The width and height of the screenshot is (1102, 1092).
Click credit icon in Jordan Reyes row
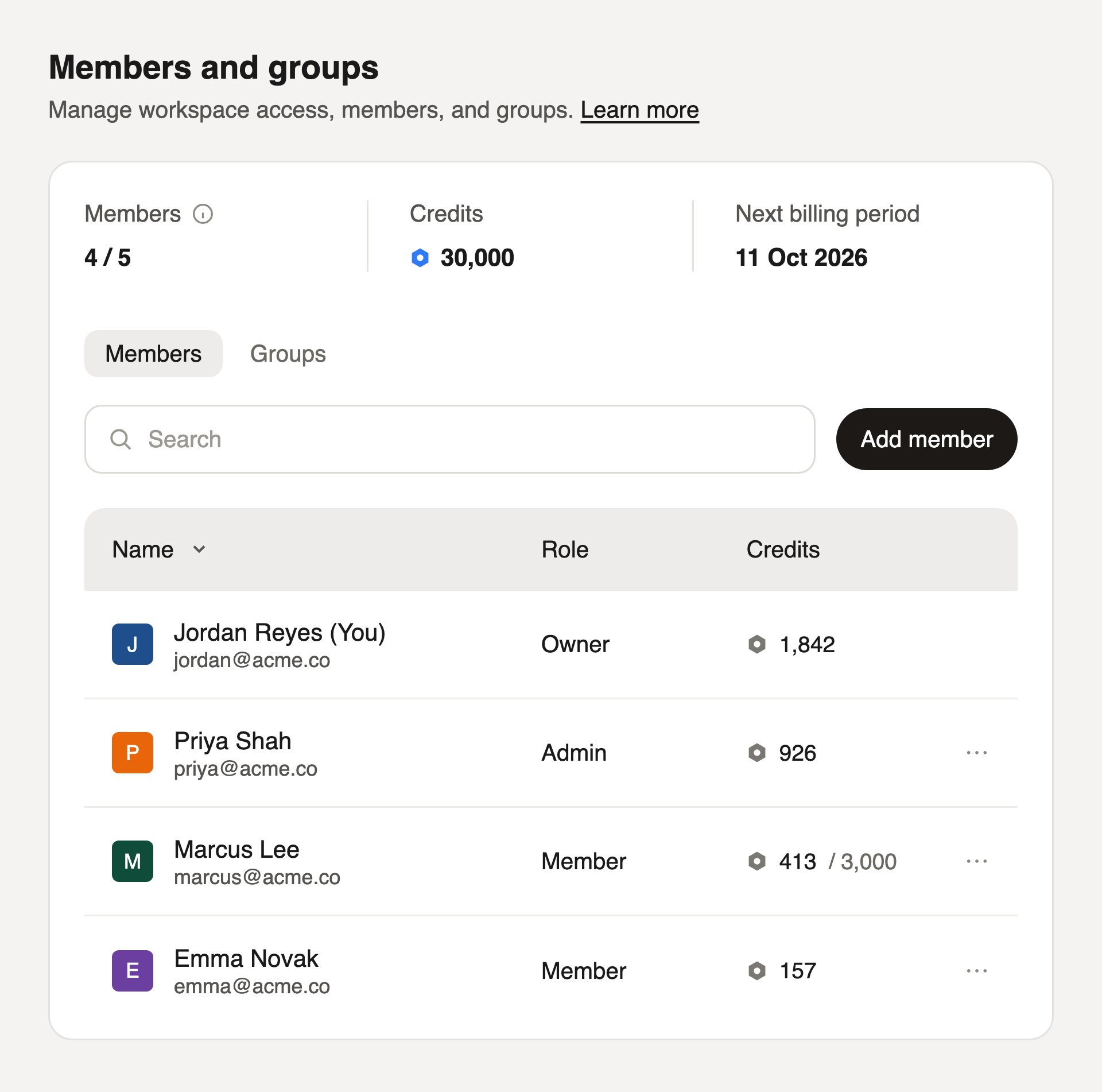pyautogui.click(x=757, y=644)
